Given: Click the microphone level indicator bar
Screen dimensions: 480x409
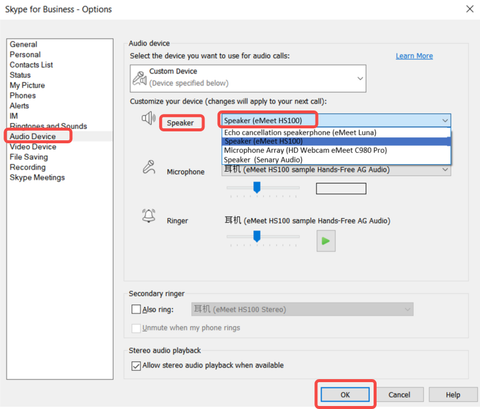Looking at the screenshot, I should pyautogui.click(x=341, y=189).
